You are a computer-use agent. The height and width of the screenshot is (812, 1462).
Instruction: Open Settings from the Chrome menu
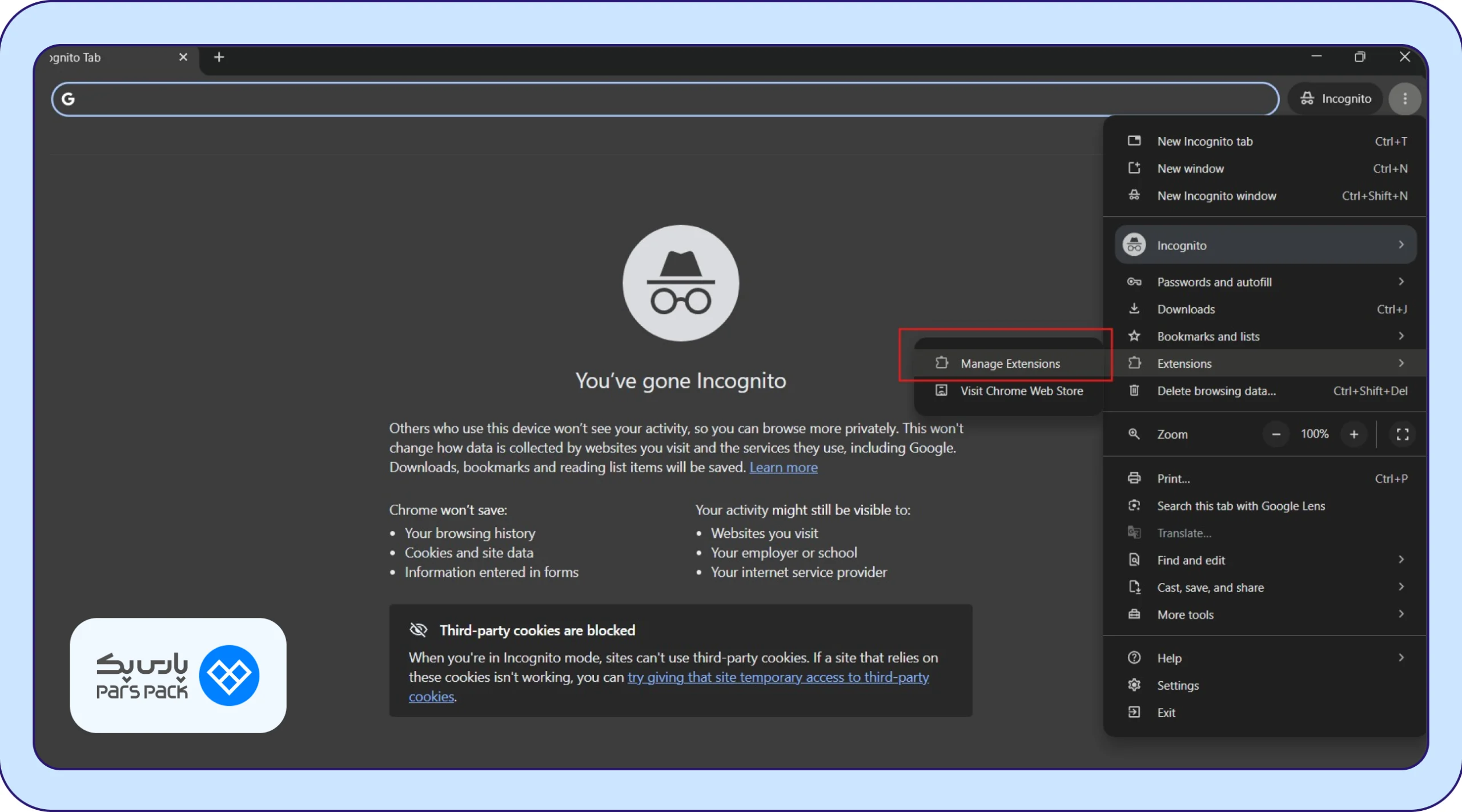pyautogui.click(x=1265, y=685)
